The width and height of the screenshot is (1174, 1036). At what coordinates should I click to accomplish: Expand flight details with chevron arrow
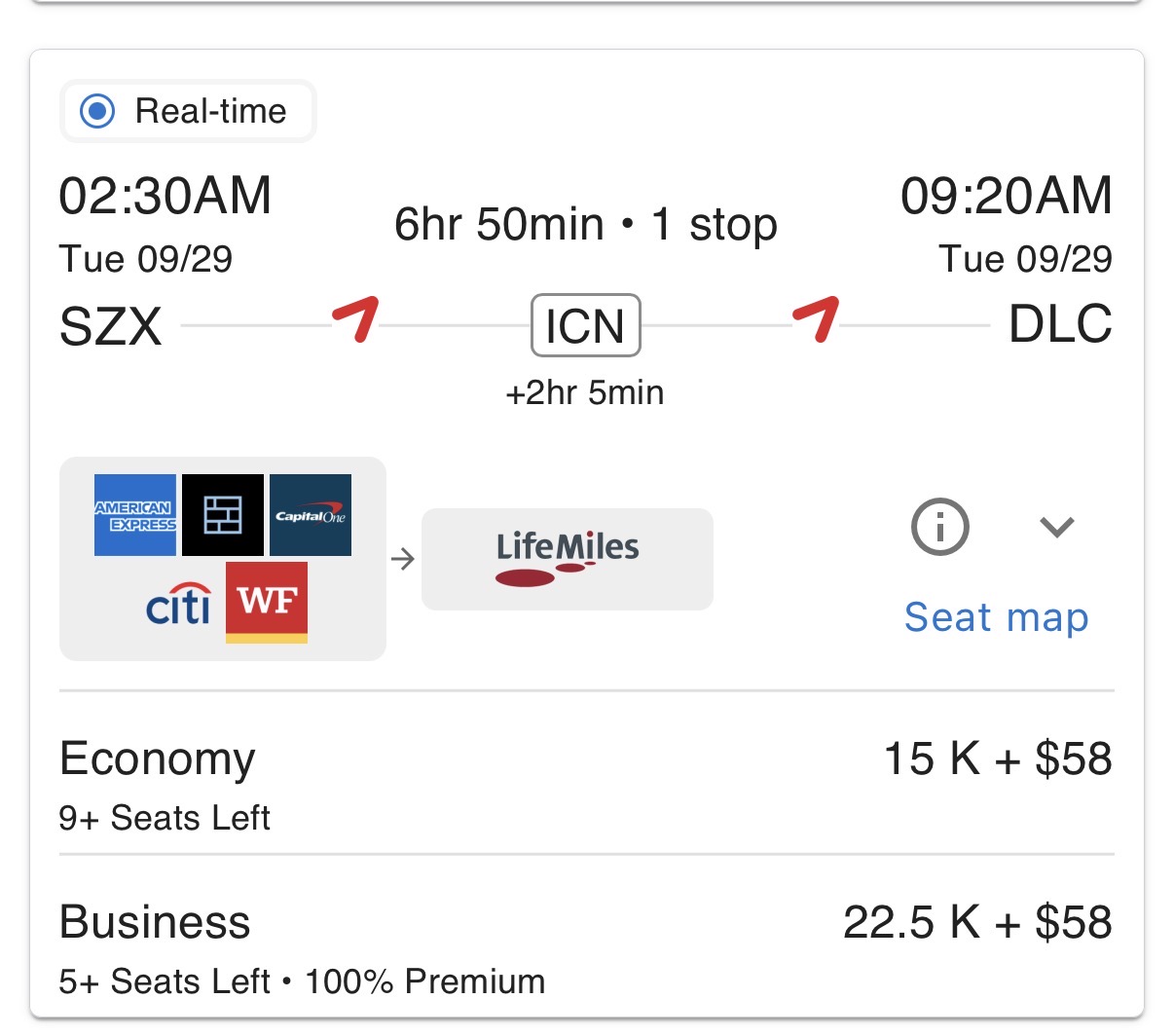coord(1057,527)
